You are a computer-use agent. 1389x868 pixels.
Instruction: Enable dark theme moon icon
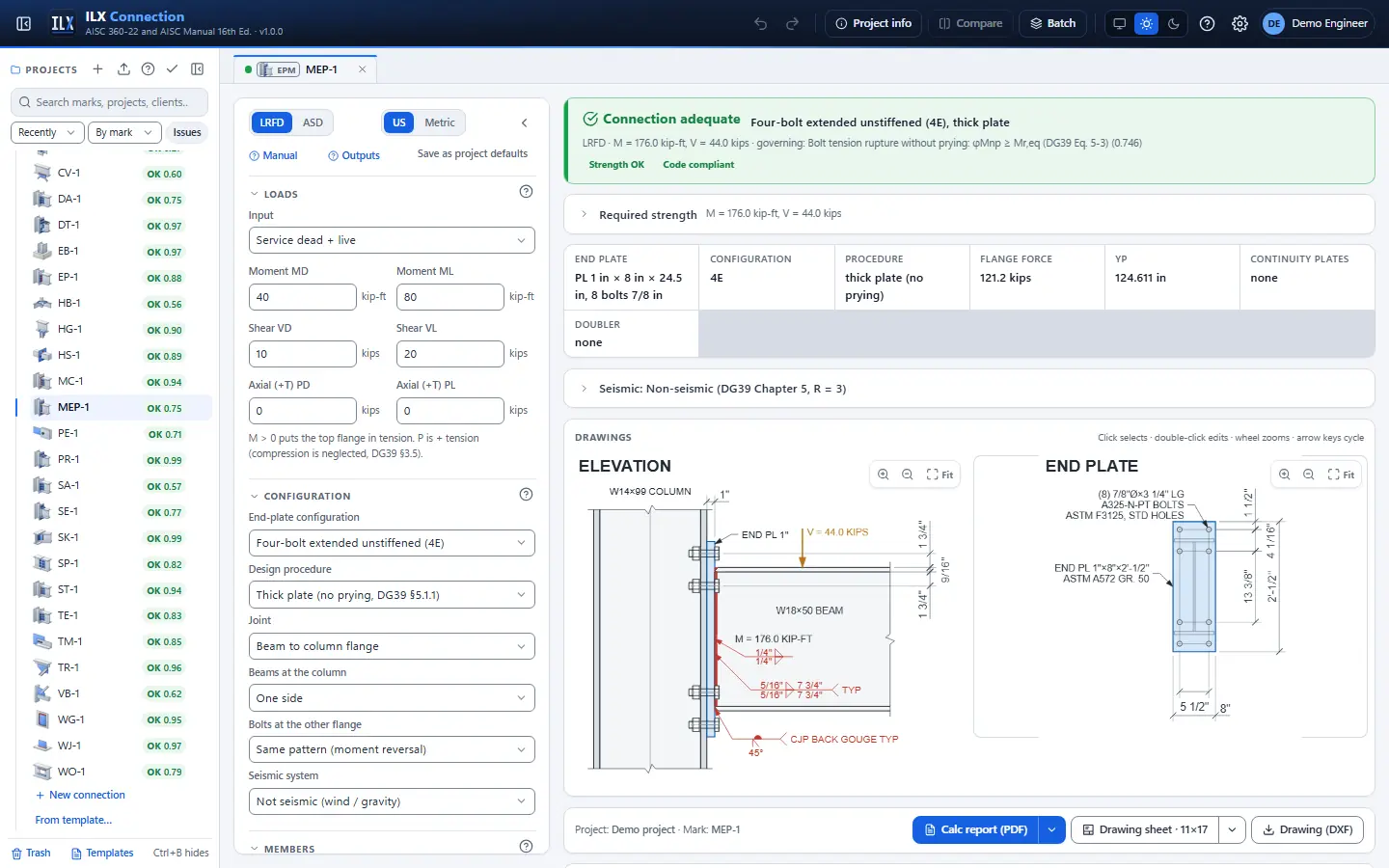(1173, 23)
